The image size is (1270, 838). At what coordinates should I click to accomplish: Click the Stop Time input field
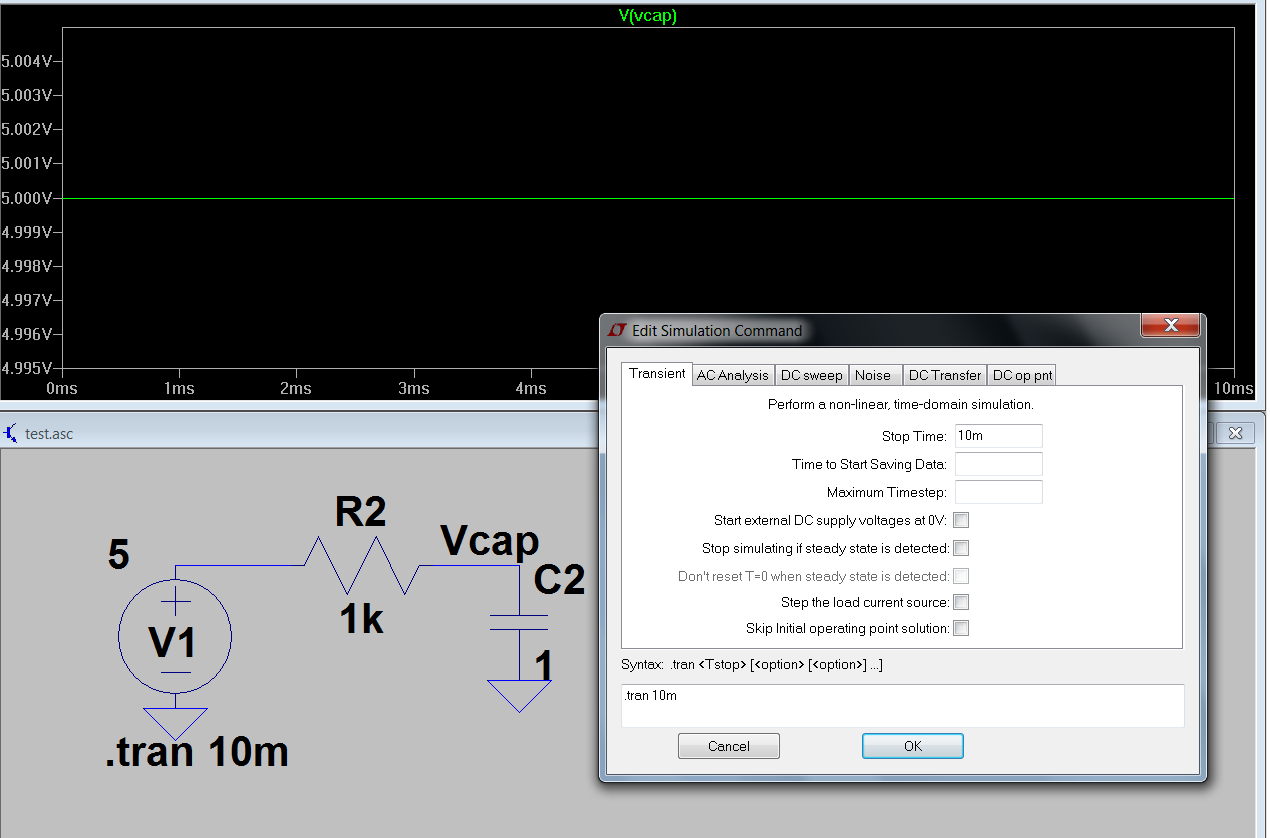pos(998,436)
